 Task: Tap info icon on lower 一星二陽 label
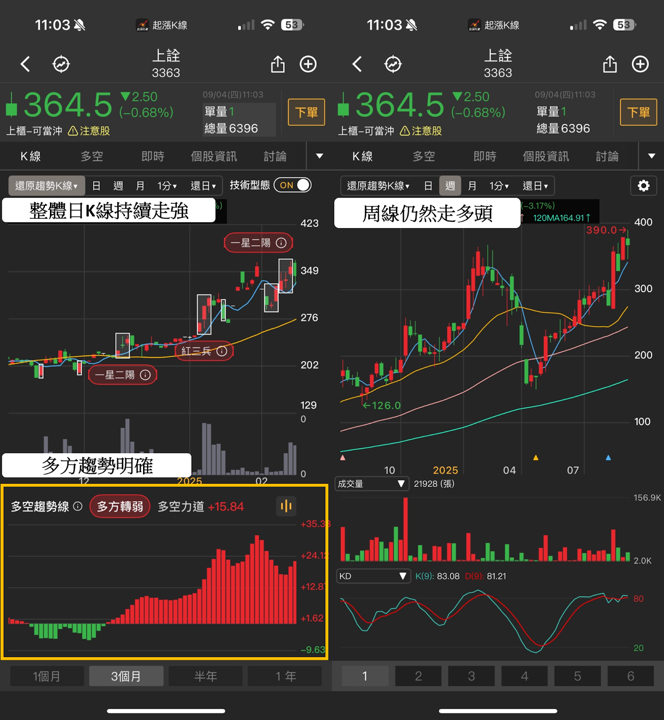click(145, 375)
